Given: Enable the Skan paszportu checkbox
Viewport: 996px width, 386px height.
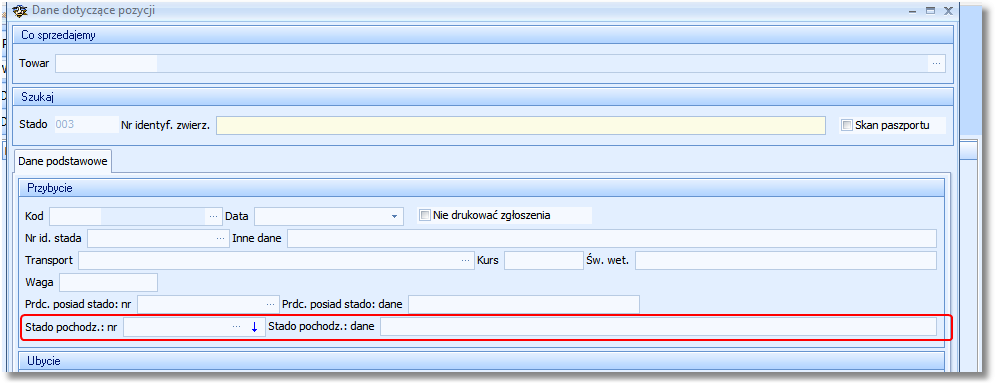Looking at the screenshot, I should pyautogui.click(x=846, y=125).
